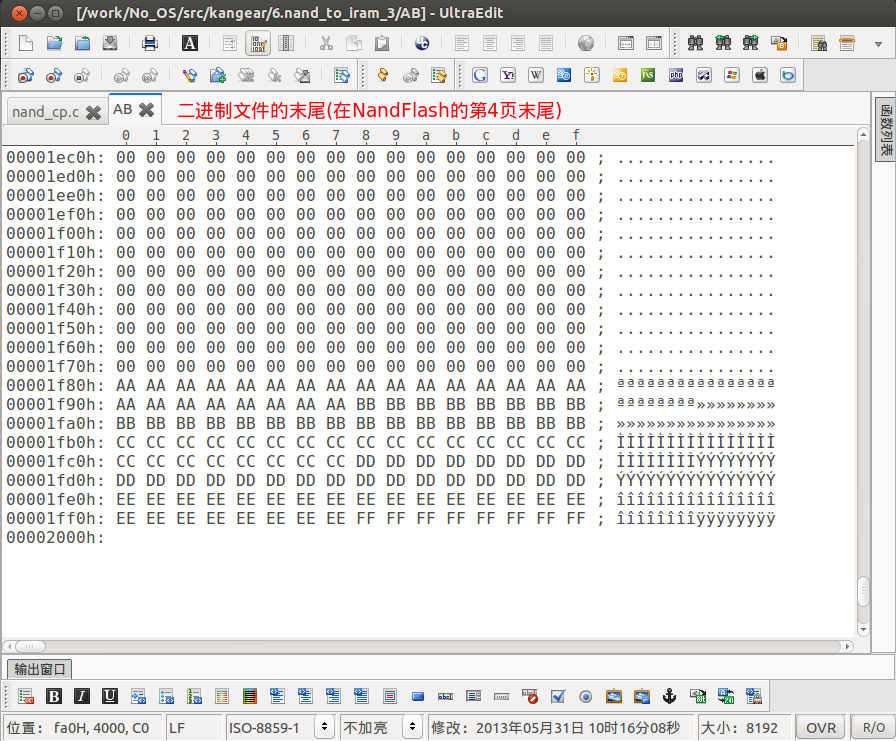This screenshot has width=896, height=741.
Task: Click the offset 00001fb0h row label
Action: [x=55, y=443]
